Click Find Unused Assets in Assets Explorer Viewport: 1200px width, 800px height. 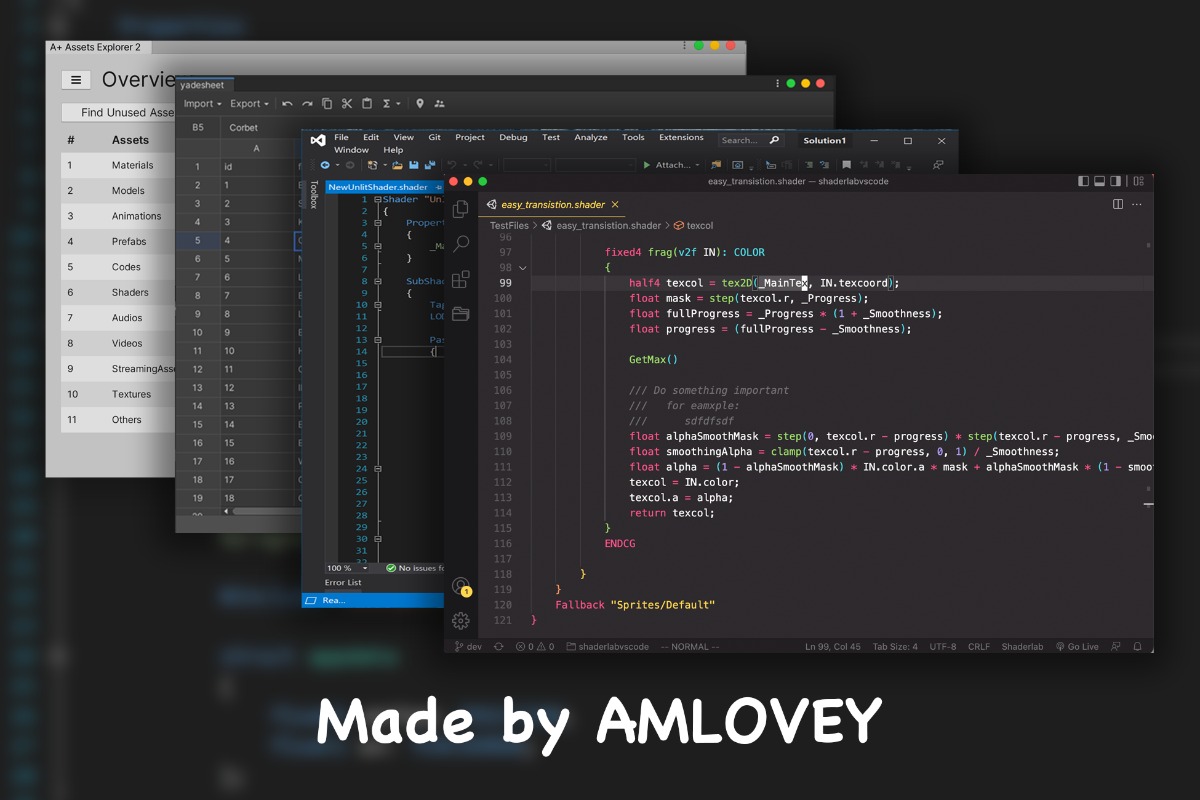tap(119, 113)
